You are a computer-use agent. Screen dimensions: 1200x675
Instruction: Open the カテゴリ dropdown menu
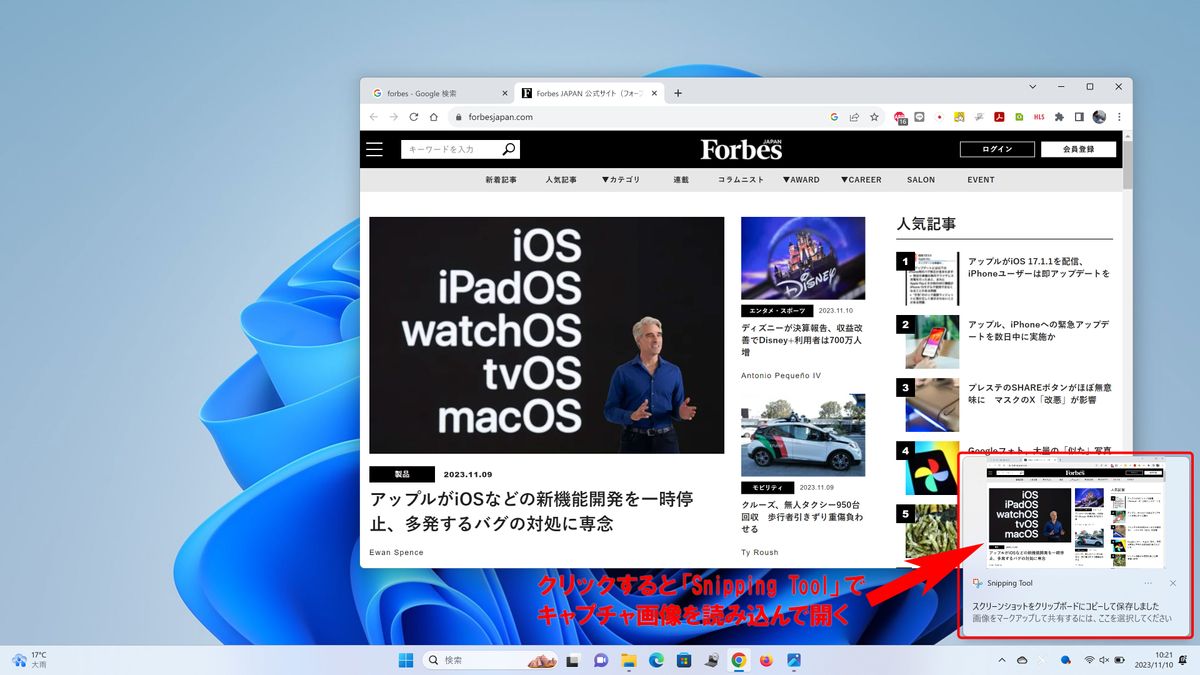[620, 180]
